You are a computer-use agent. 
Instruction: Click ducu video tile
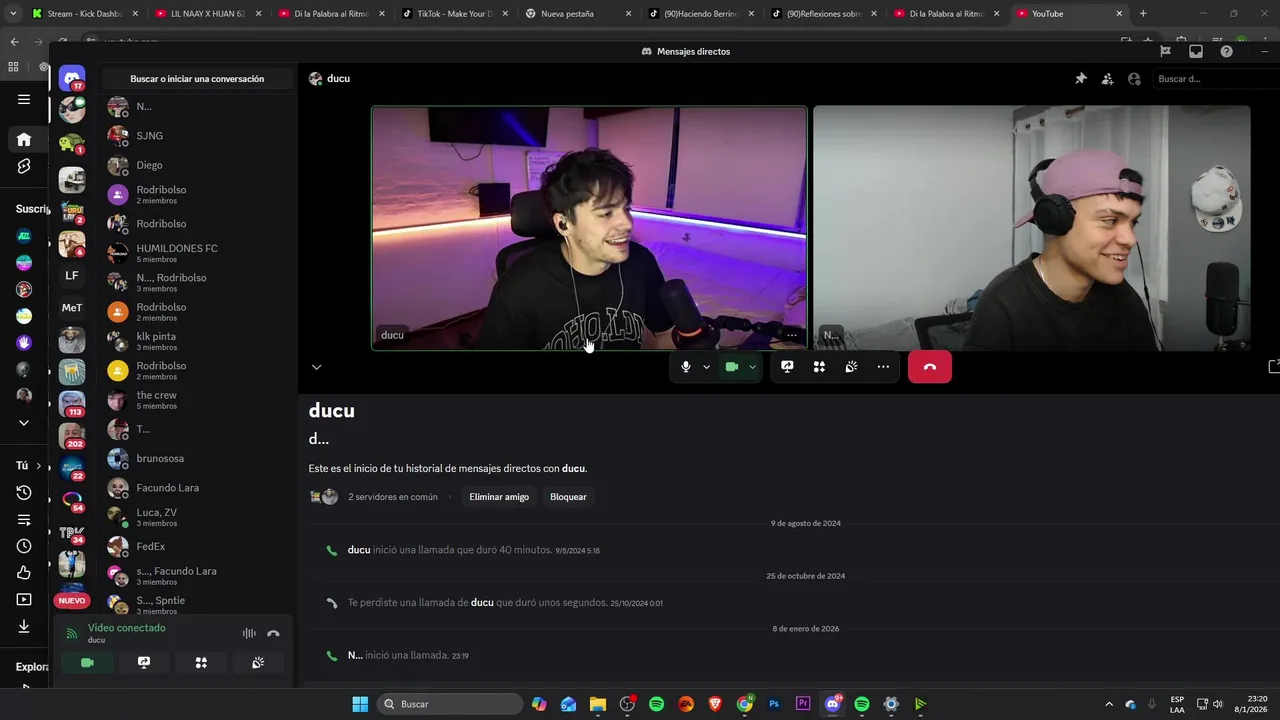pyautogui.click(x=589, y=228)
